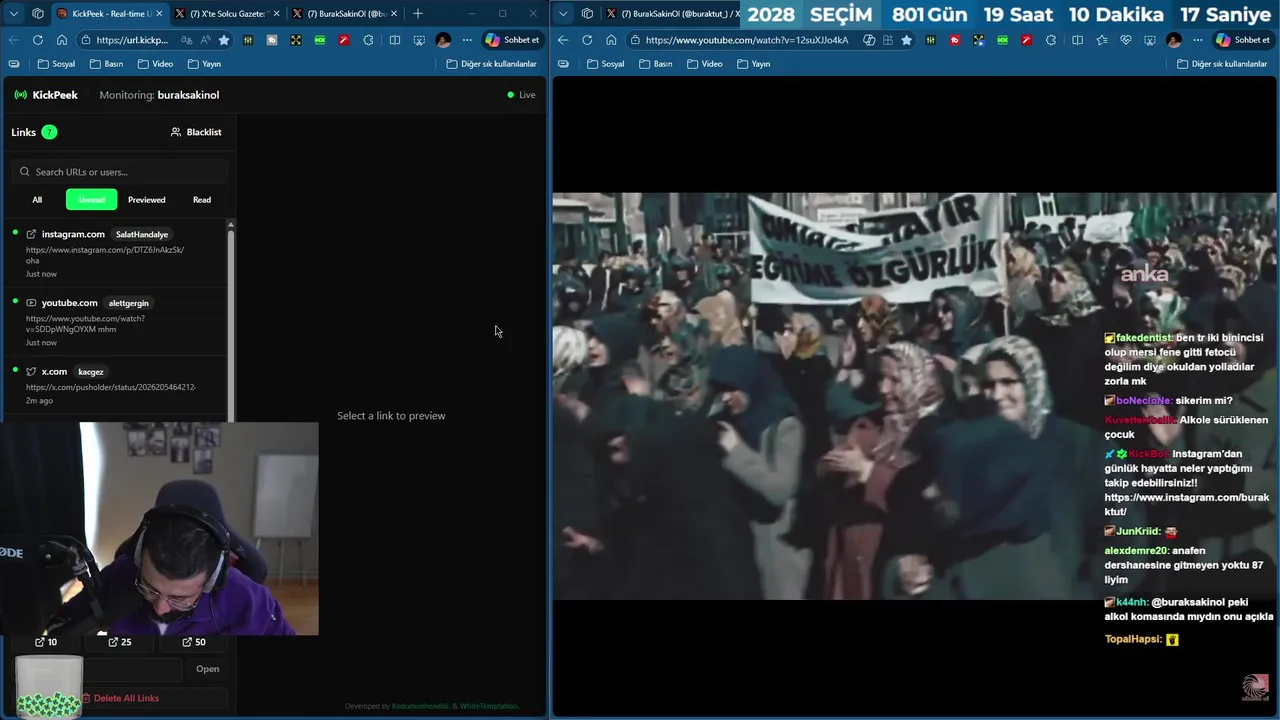Reload the KickPeek page

pyautogui.click(x=38, y=40)
